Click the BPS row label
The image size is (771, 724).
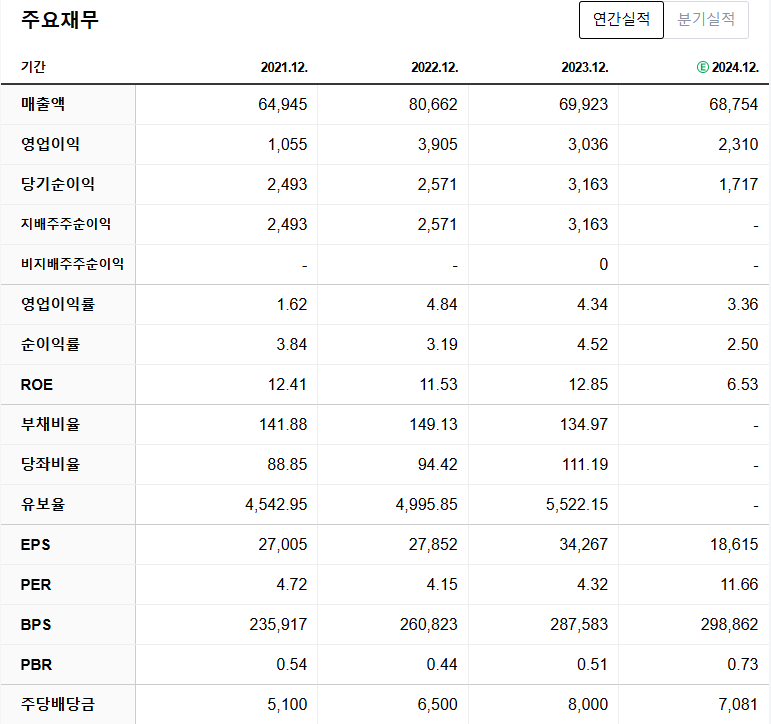pos(36,625)
